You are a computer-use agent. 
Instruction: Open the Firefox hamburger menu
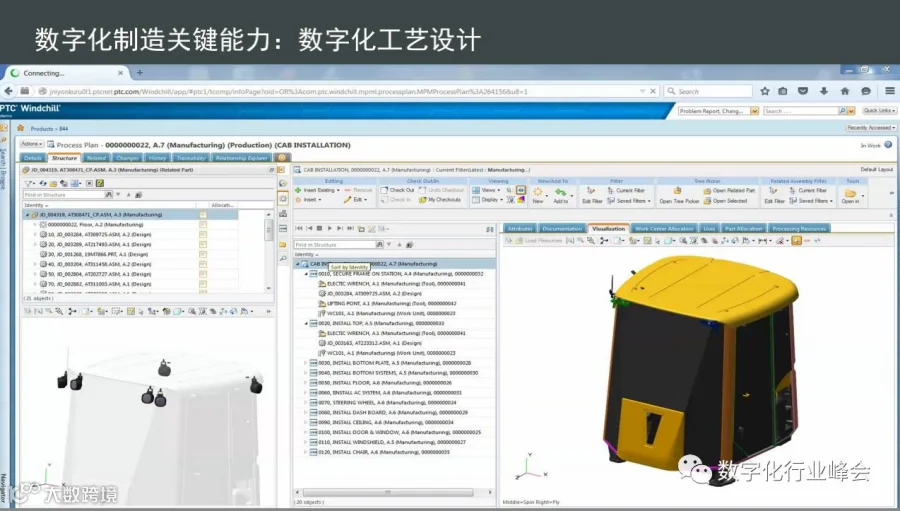tap(890, 91)
